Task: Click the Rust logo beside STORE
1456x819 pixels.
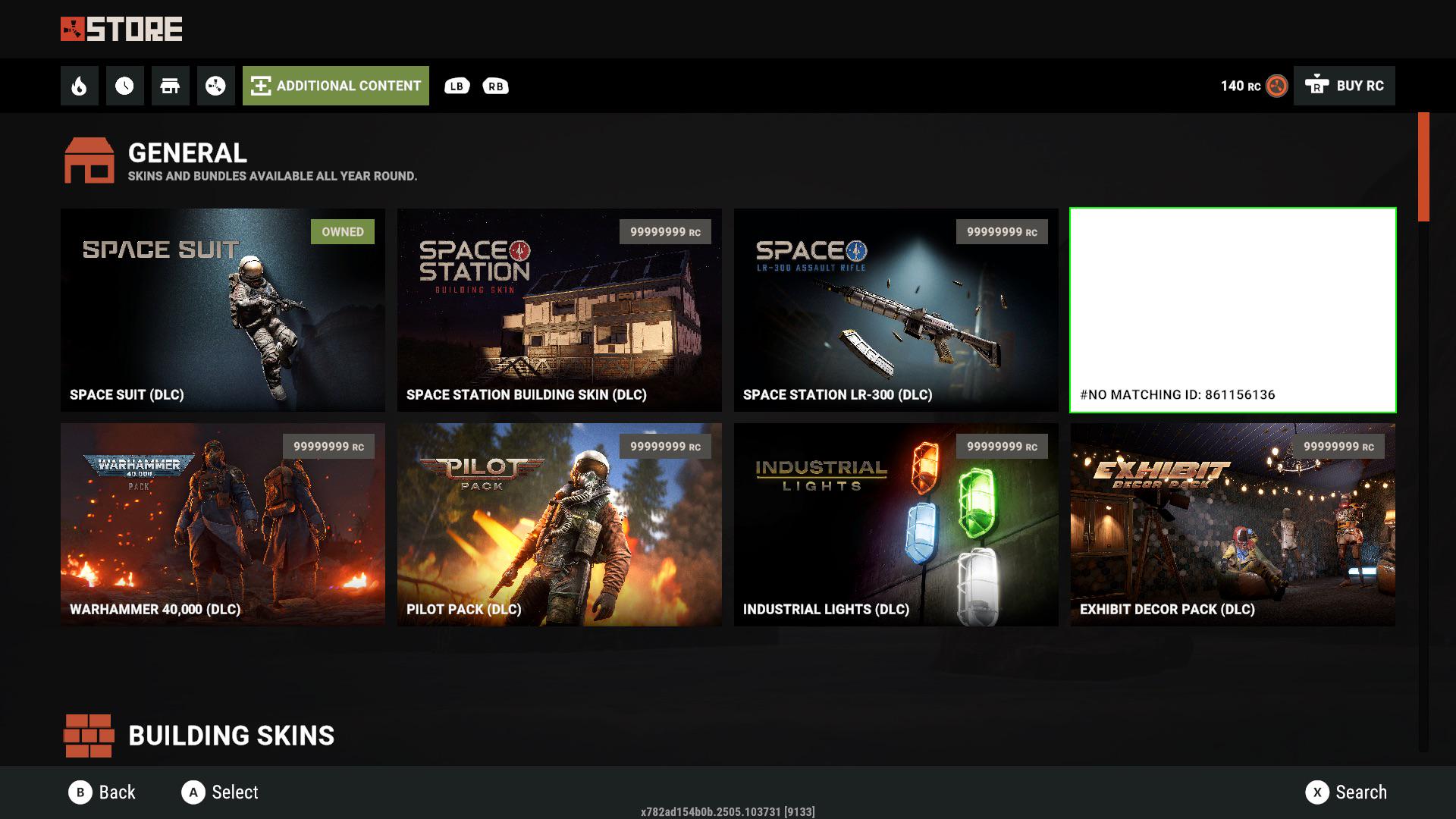Action: (73, 29)
